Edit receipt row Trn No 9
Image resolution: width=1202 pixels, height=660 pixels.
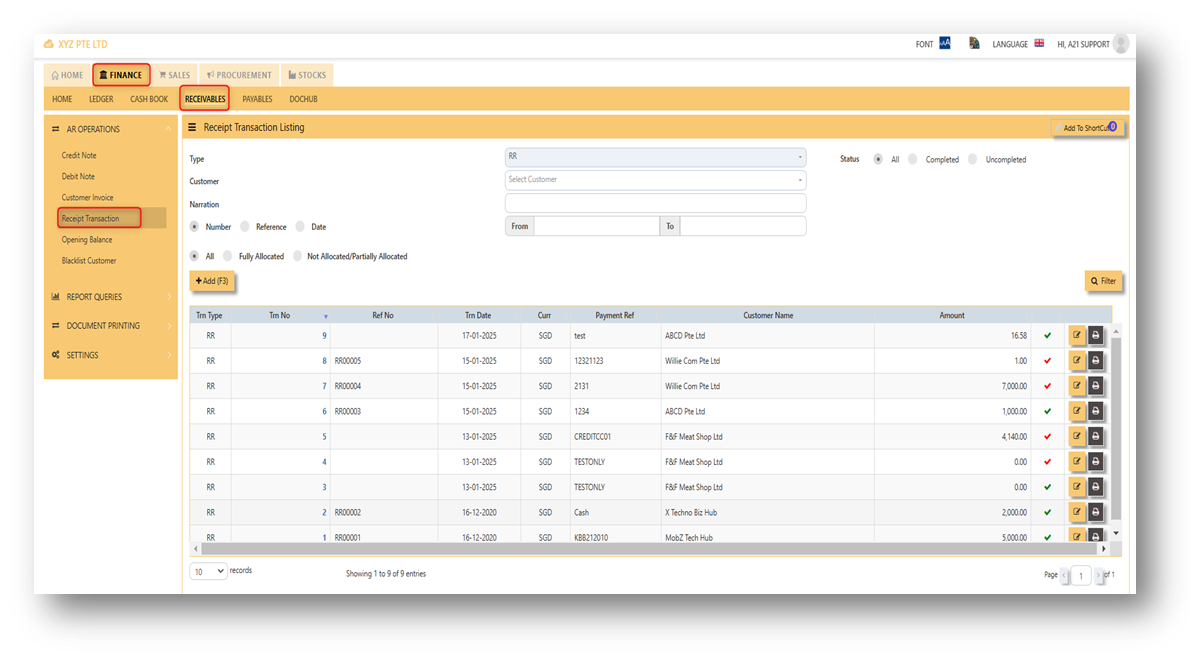click(1077, 335)
